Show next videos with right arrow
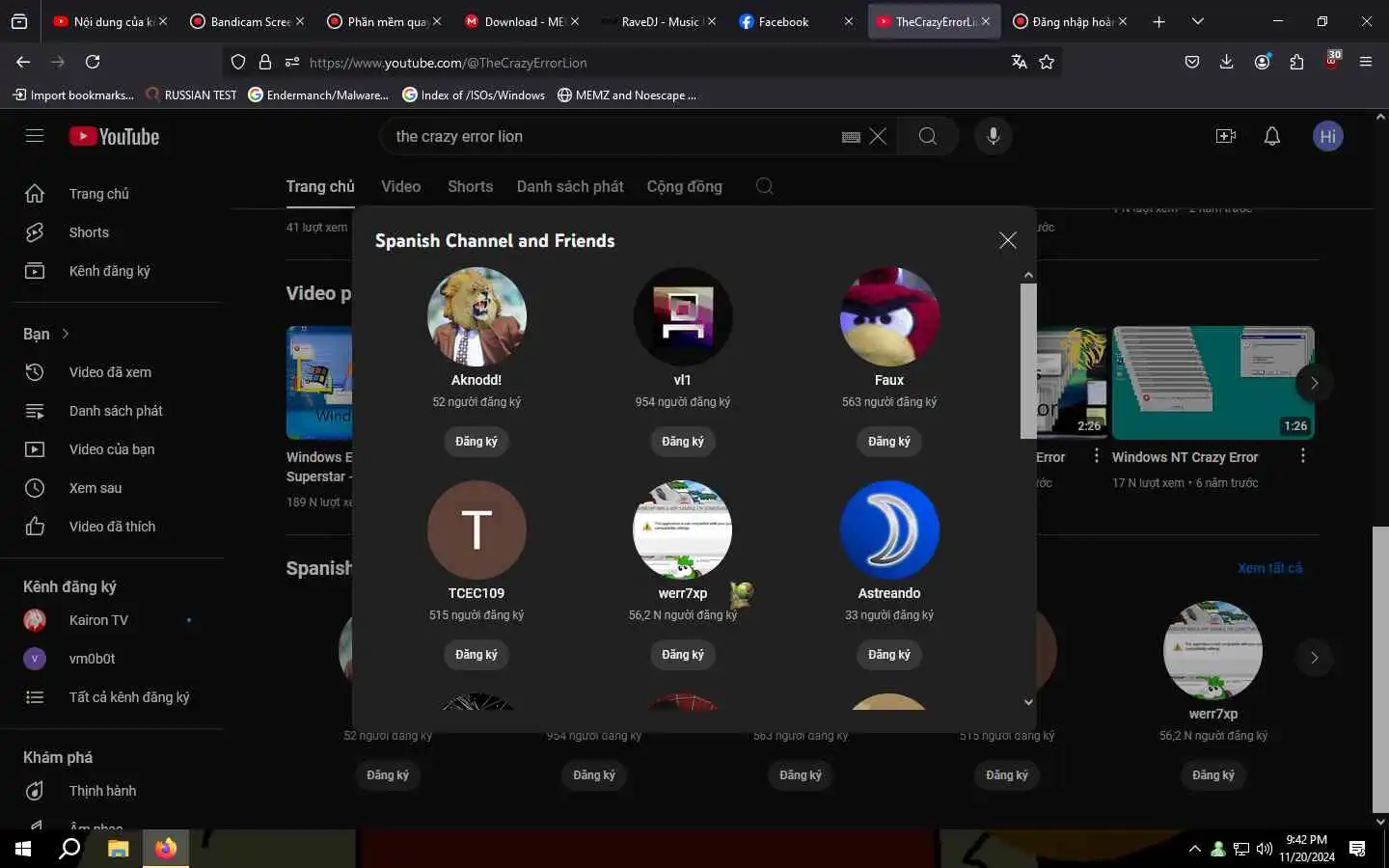The image size is (1389, 868). (1314, 383)
